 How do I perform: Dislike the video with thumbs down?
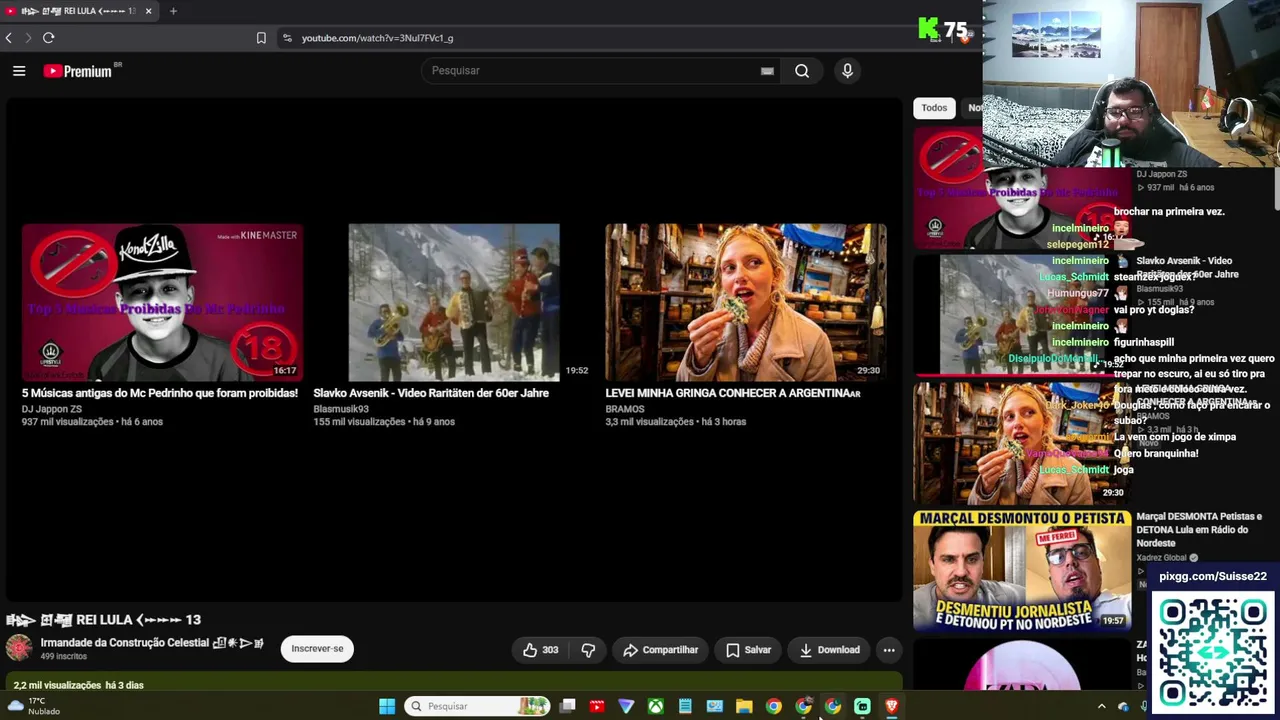588,650
